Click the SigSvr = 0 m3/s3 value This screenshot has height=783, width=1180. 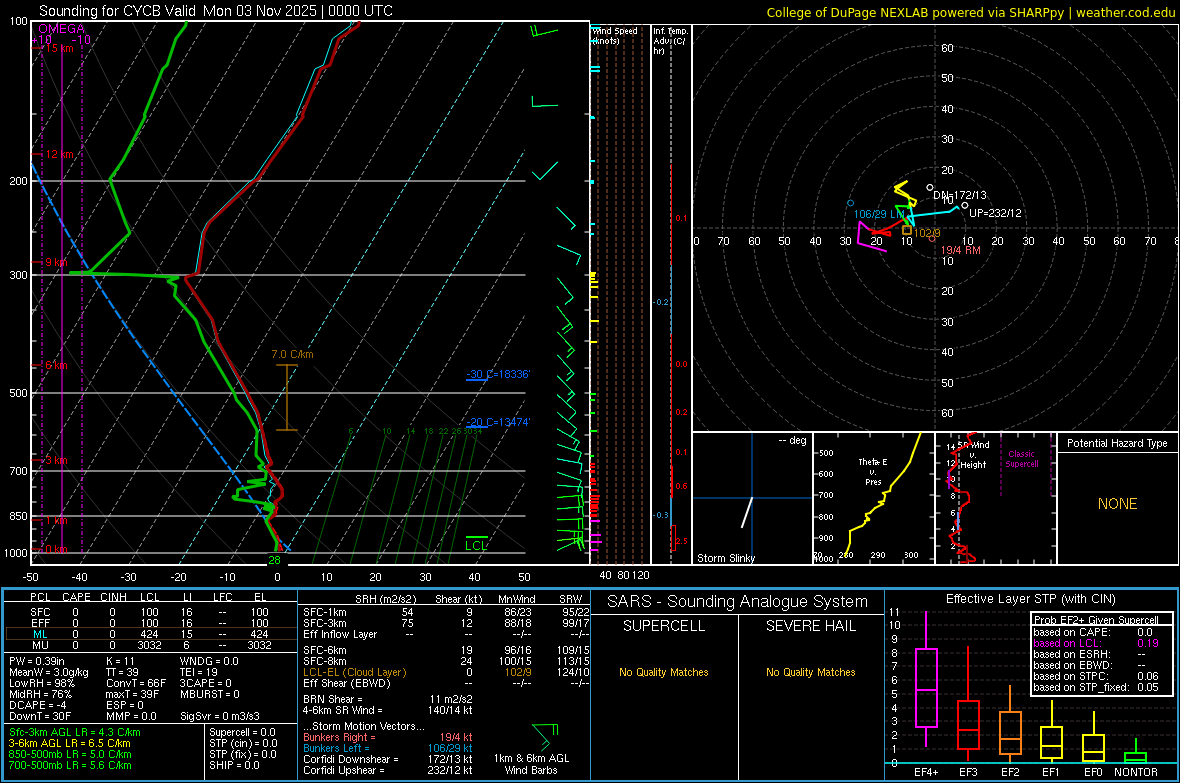pos(220,716)
